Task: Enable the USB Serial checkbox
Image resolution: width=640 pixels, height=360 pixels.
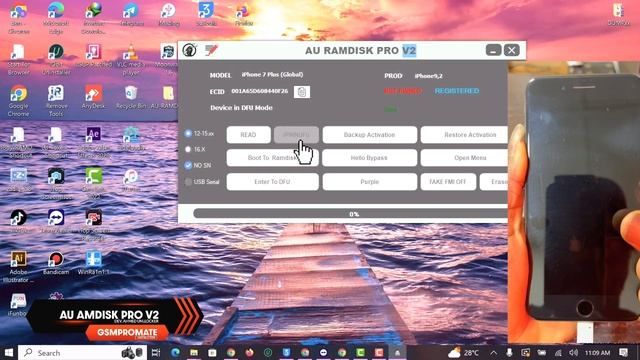Action: click(x=188, y=182)
